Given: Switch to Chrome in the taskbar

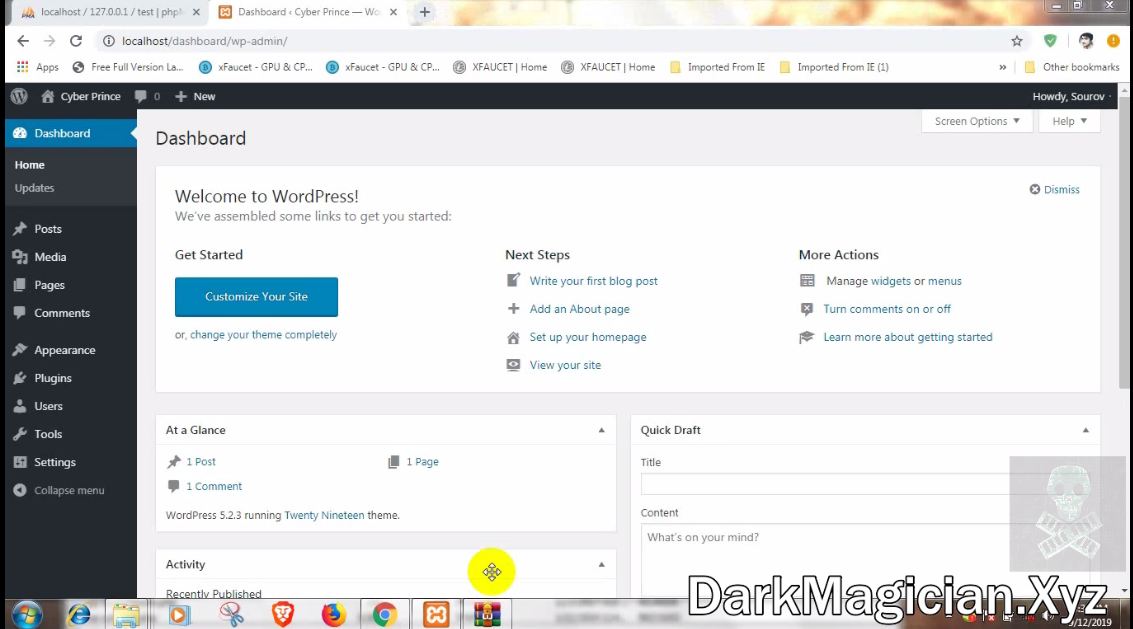Looking at the screenshot, I should click(384, 615).
